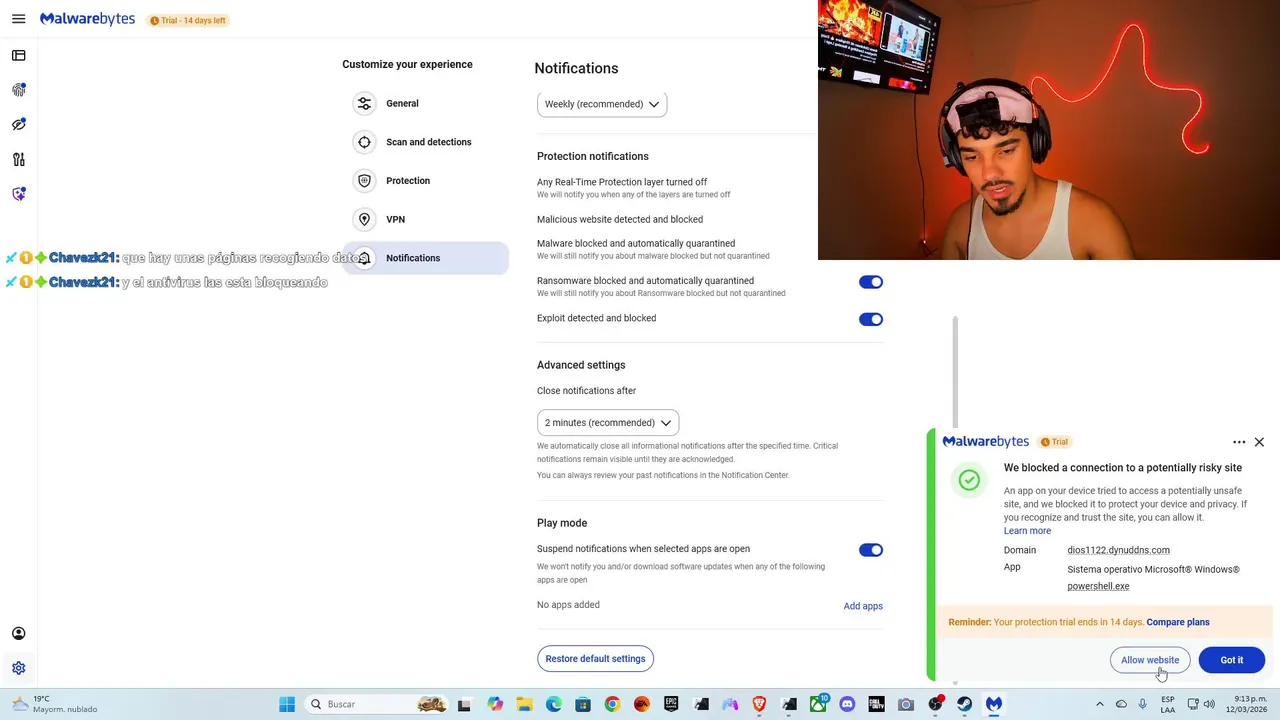Open Epic Games Launcher from taskbar
1280x720 pixels.
(671, 704)
